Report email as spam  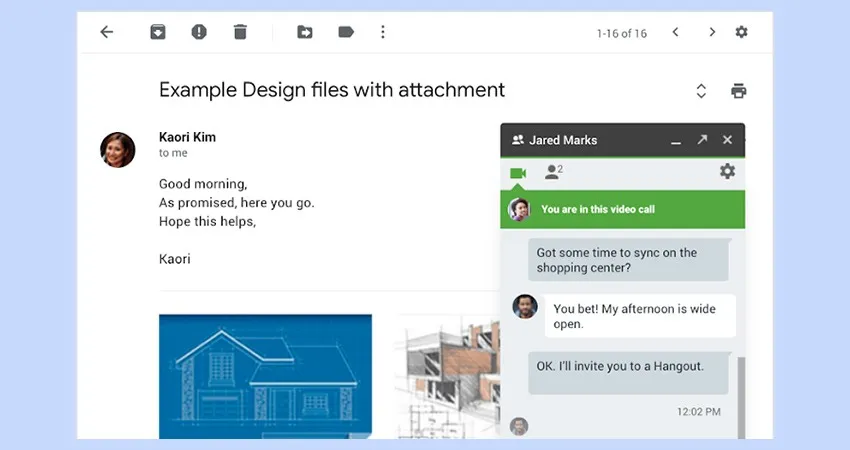199,32
